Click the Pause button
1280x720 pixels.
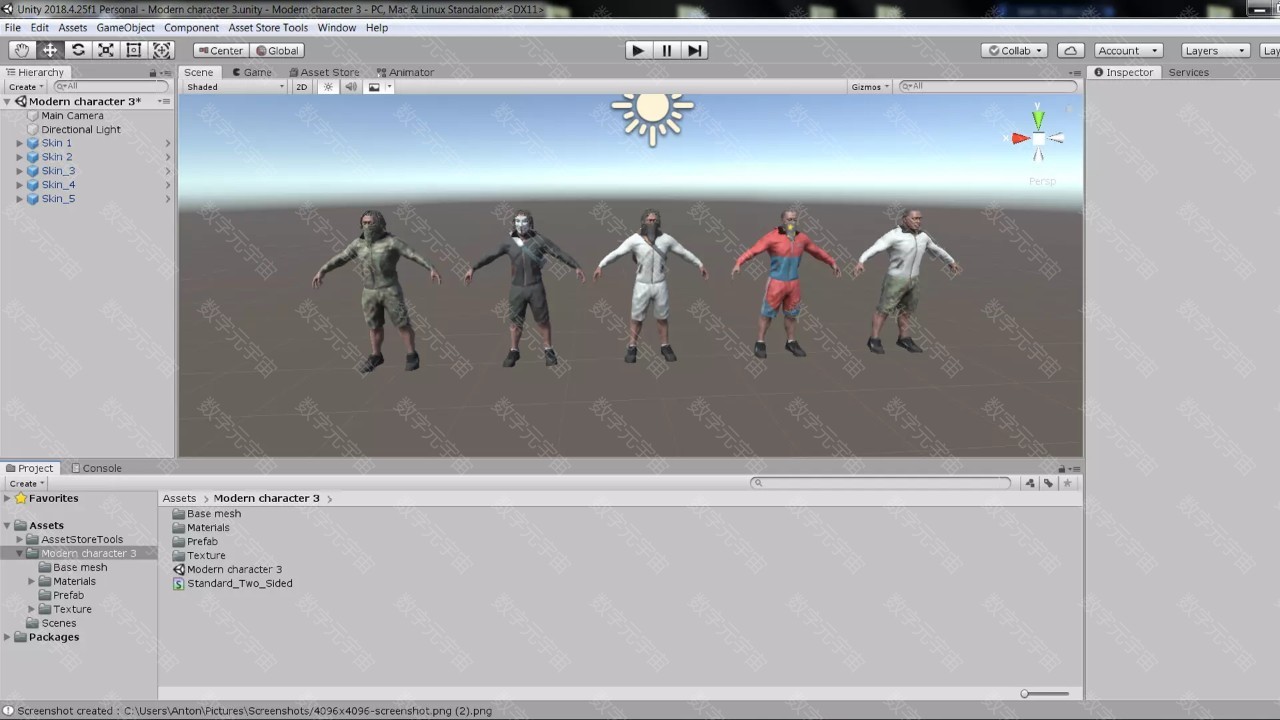pos(666,50)
